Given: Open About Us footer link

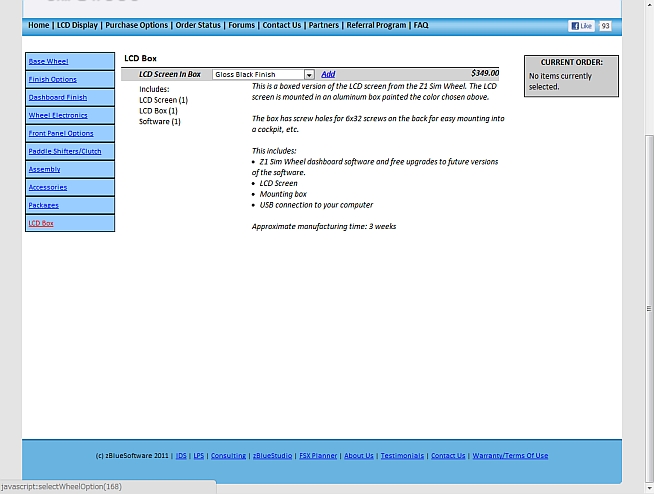Looking at the screenshot, I should (359, 456).
